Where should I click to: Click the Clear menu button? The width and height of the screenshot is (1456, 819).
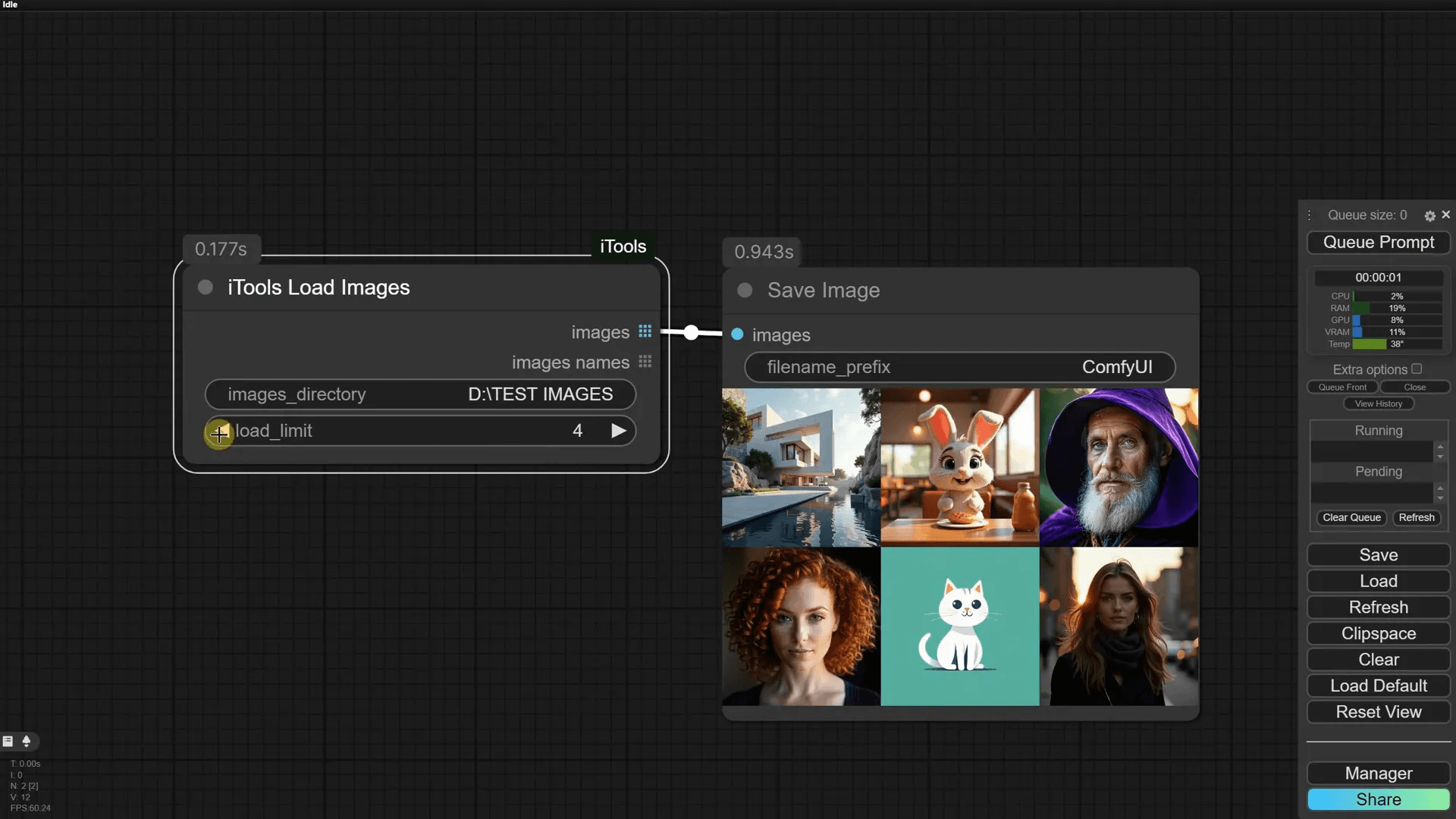pos(1379,660)
